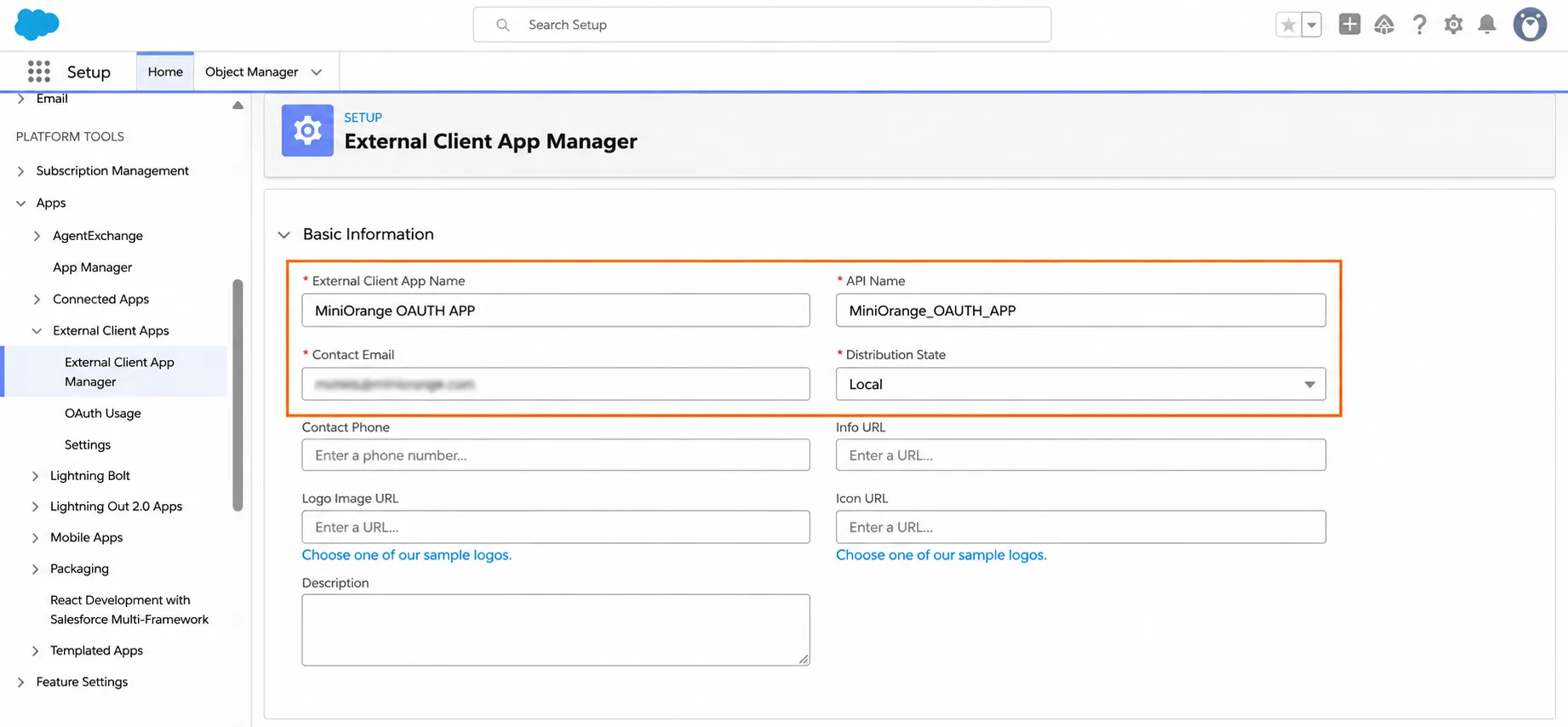Viewport: 1568px width, 727px height.
Task: Open OAuth Usage in sidebar
Action: coord(103,413)
